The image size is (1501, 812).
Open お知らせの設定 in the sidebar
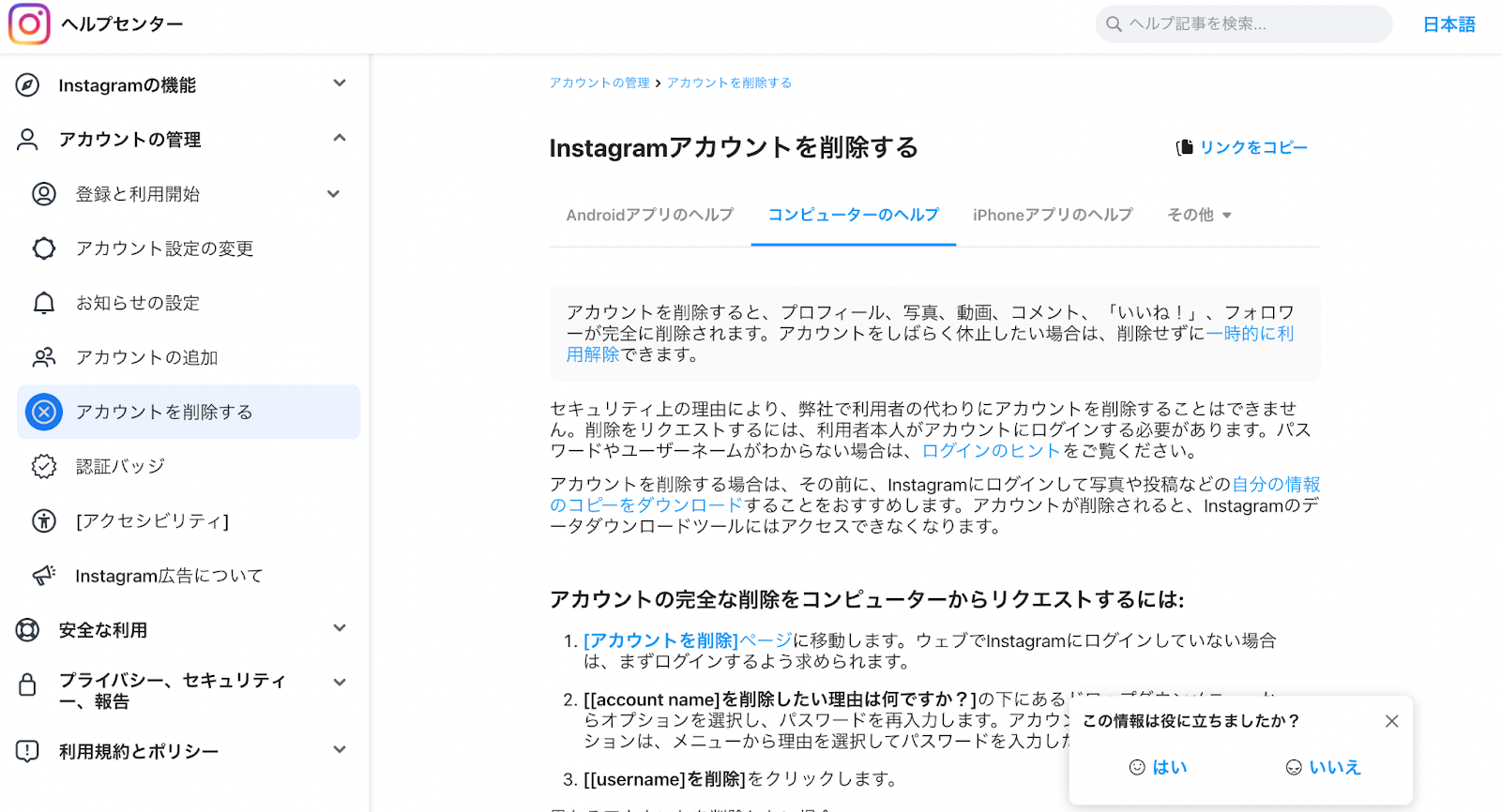pyautogui.click(x=189, y=303)
